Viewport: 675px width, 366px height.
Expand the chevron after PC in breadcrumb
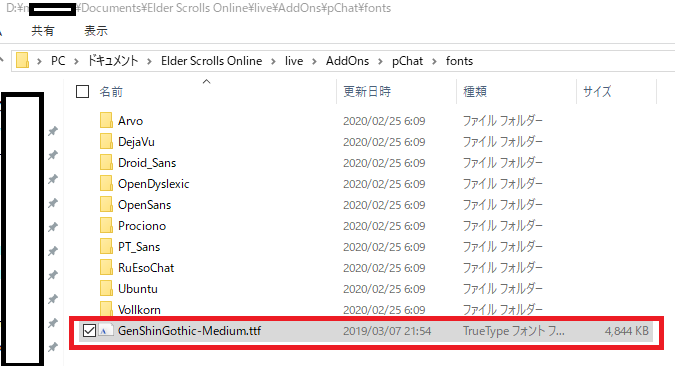pos(76,61)
